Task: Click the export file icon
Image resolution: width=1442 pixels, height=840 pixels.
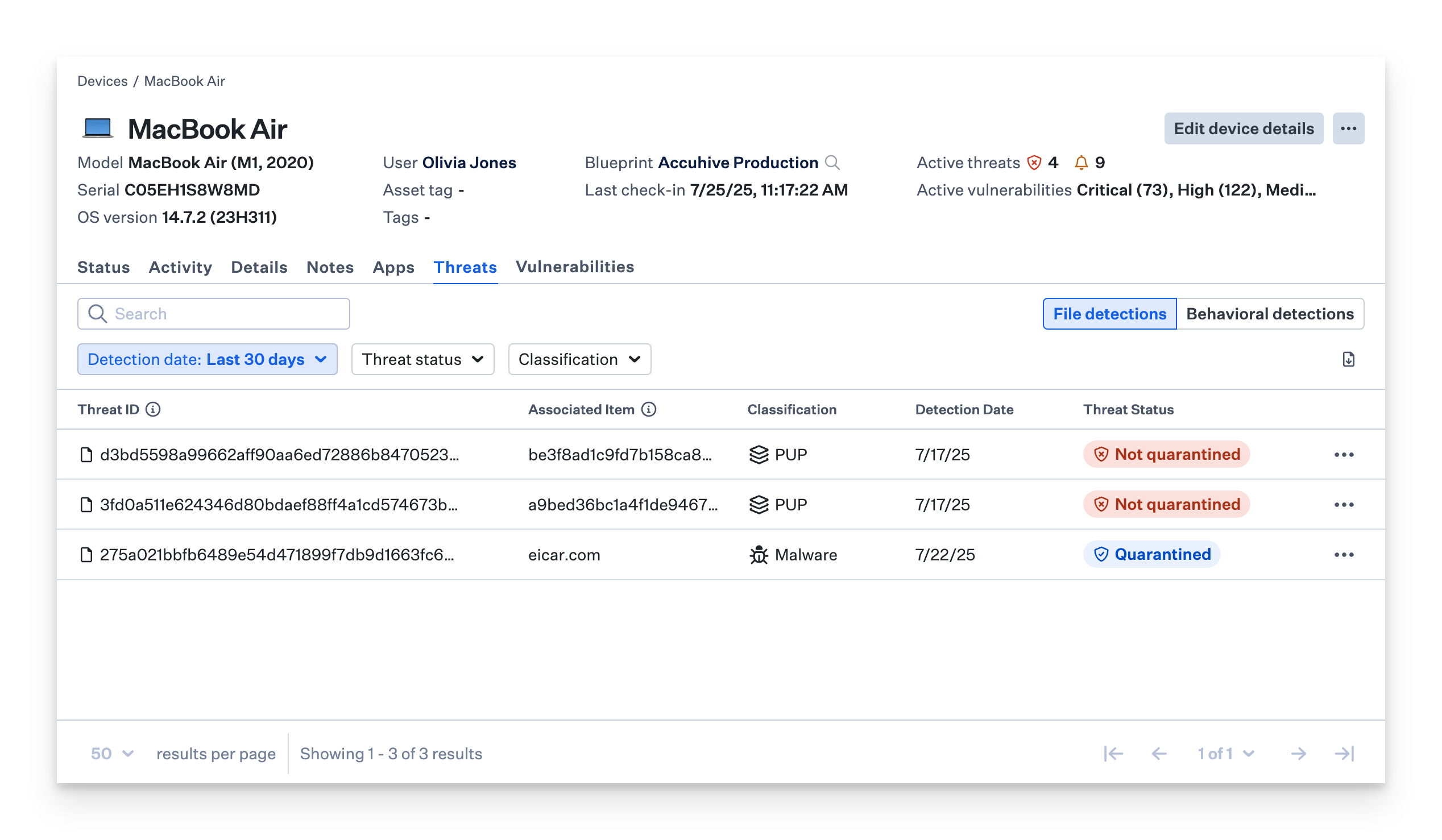Action: [1348, 359]
